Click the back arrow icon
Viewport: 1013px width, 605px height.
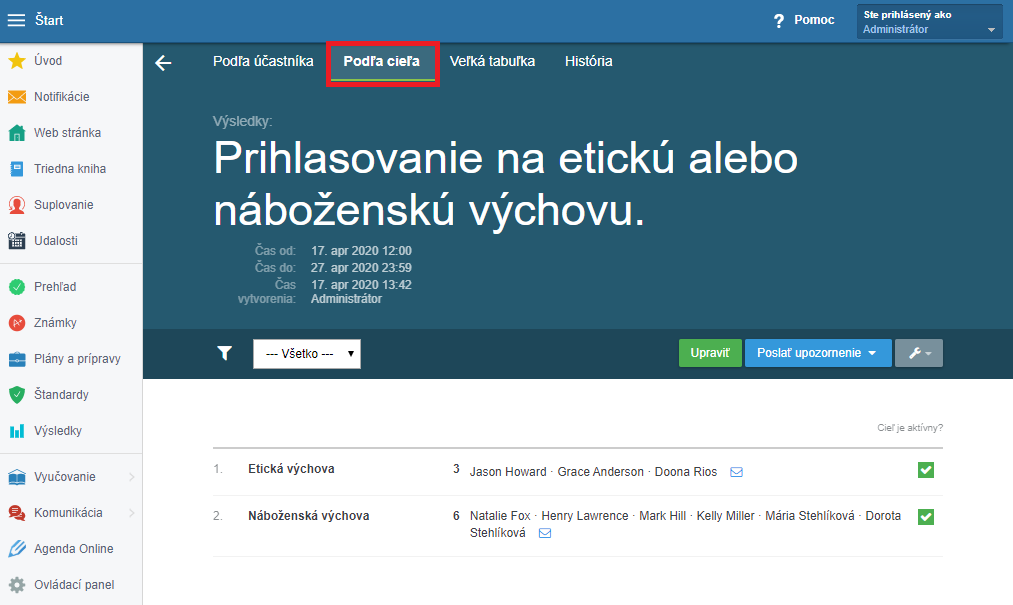tap(163, 63)
